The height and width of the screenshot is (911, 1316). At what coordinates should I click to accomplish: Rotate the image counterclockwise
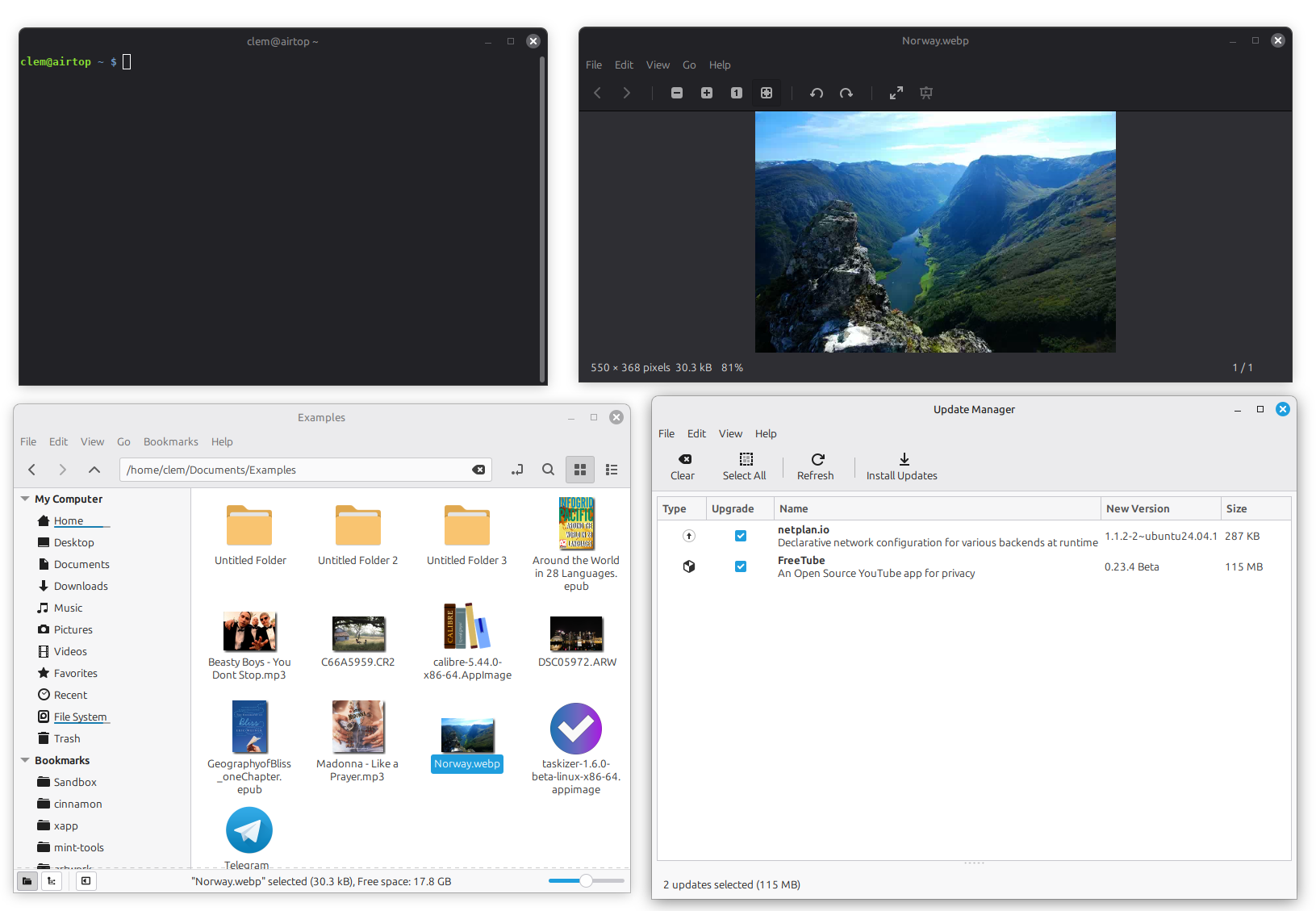coord(817,93)
